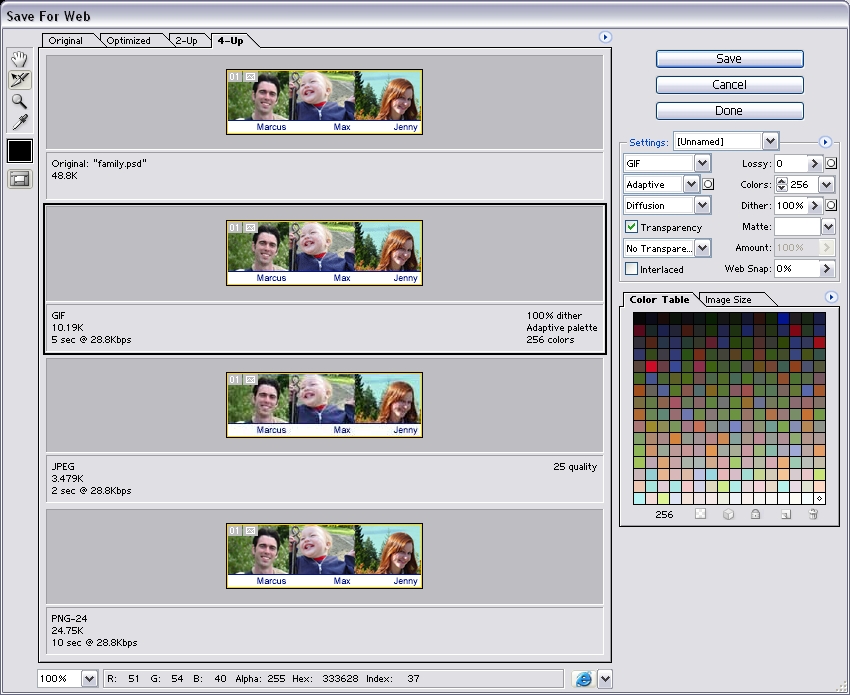Increase the Colors value stepper
The image size is (850, 695).
[x=781, y=181]
